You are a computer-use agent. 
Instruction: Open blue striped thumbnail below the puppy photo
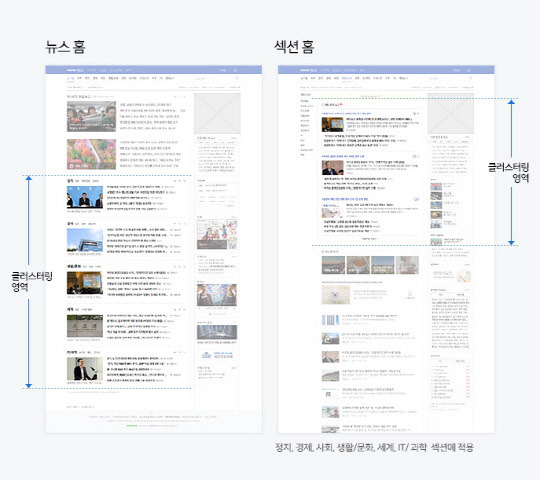pyautogui.click(x=330, y=320)
